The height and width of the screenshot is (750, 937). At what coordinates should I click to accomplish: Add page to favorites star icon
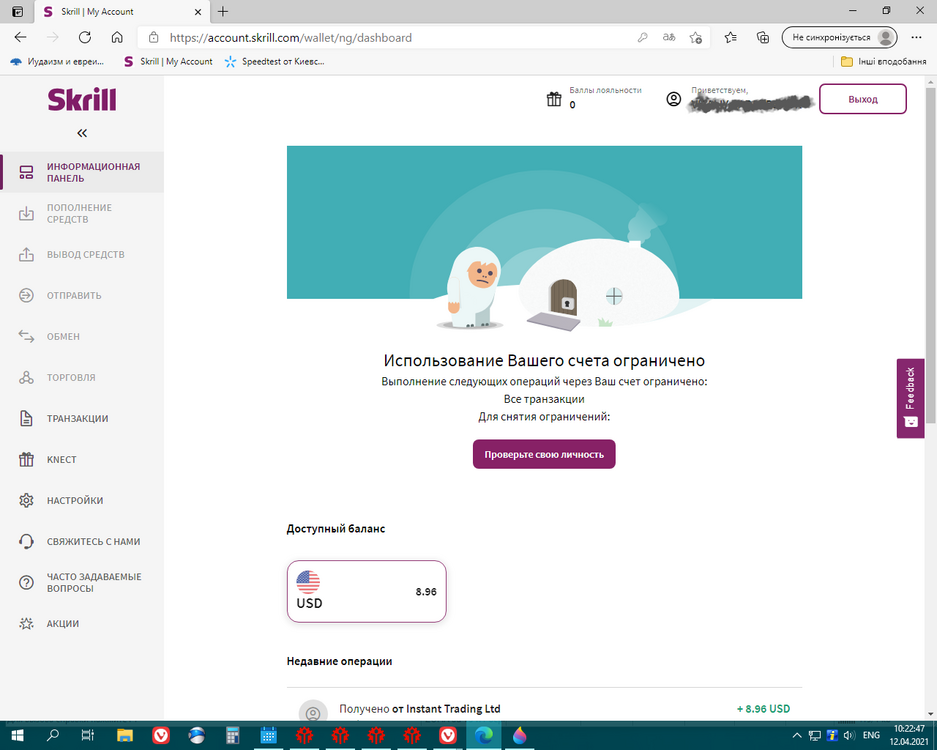tap(695, 38)
